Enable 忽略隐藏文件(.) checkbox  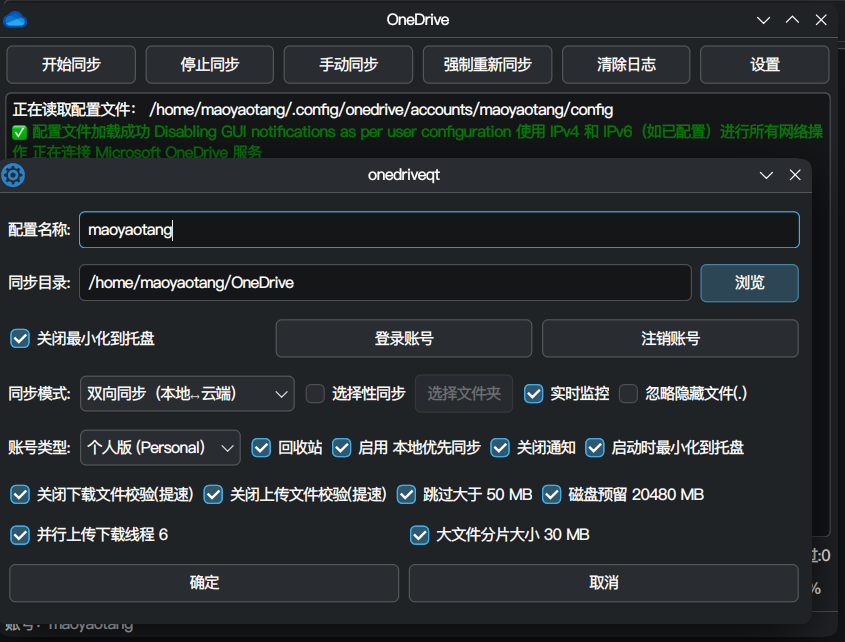click(x=628, y=394)
